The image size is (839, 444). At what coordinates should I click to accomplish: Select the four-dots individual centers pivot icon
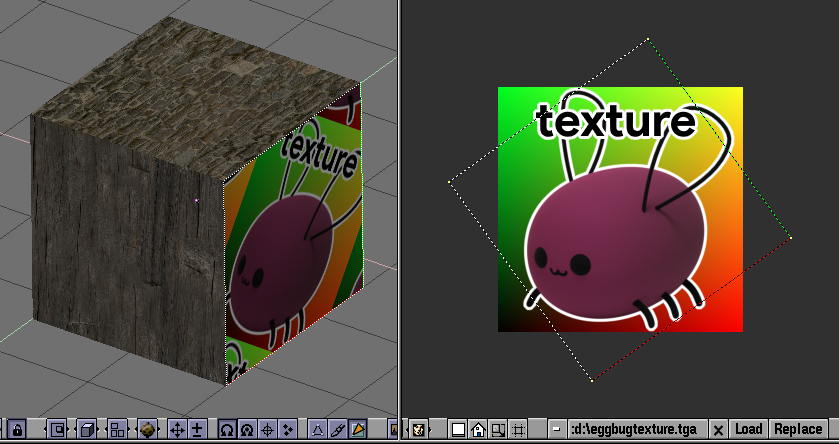tap(287, 429)
